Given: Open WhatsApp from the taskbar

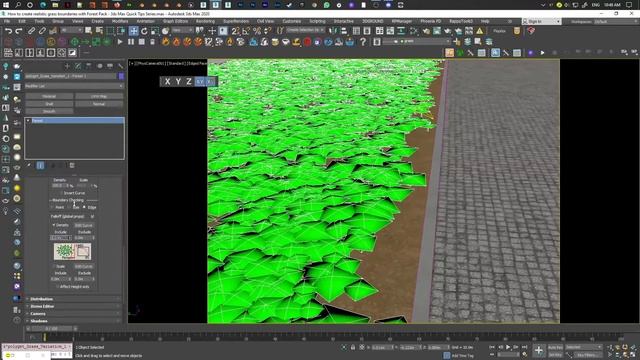Looking at the screenshot, I should coord(327,5).
